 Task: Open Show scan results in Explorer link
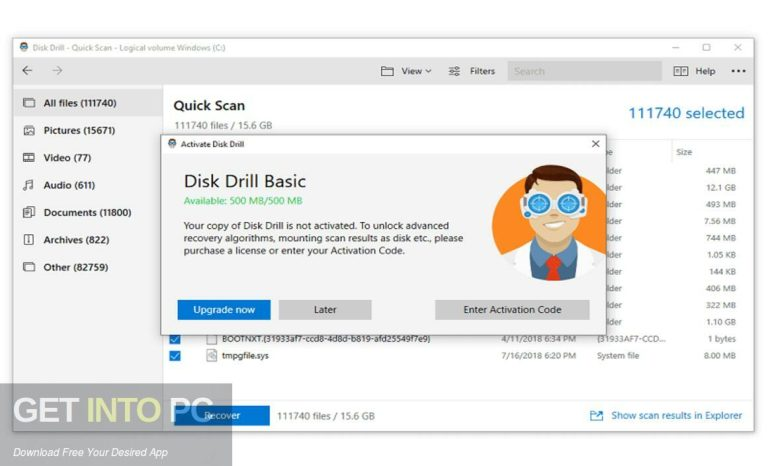point(676,416)
